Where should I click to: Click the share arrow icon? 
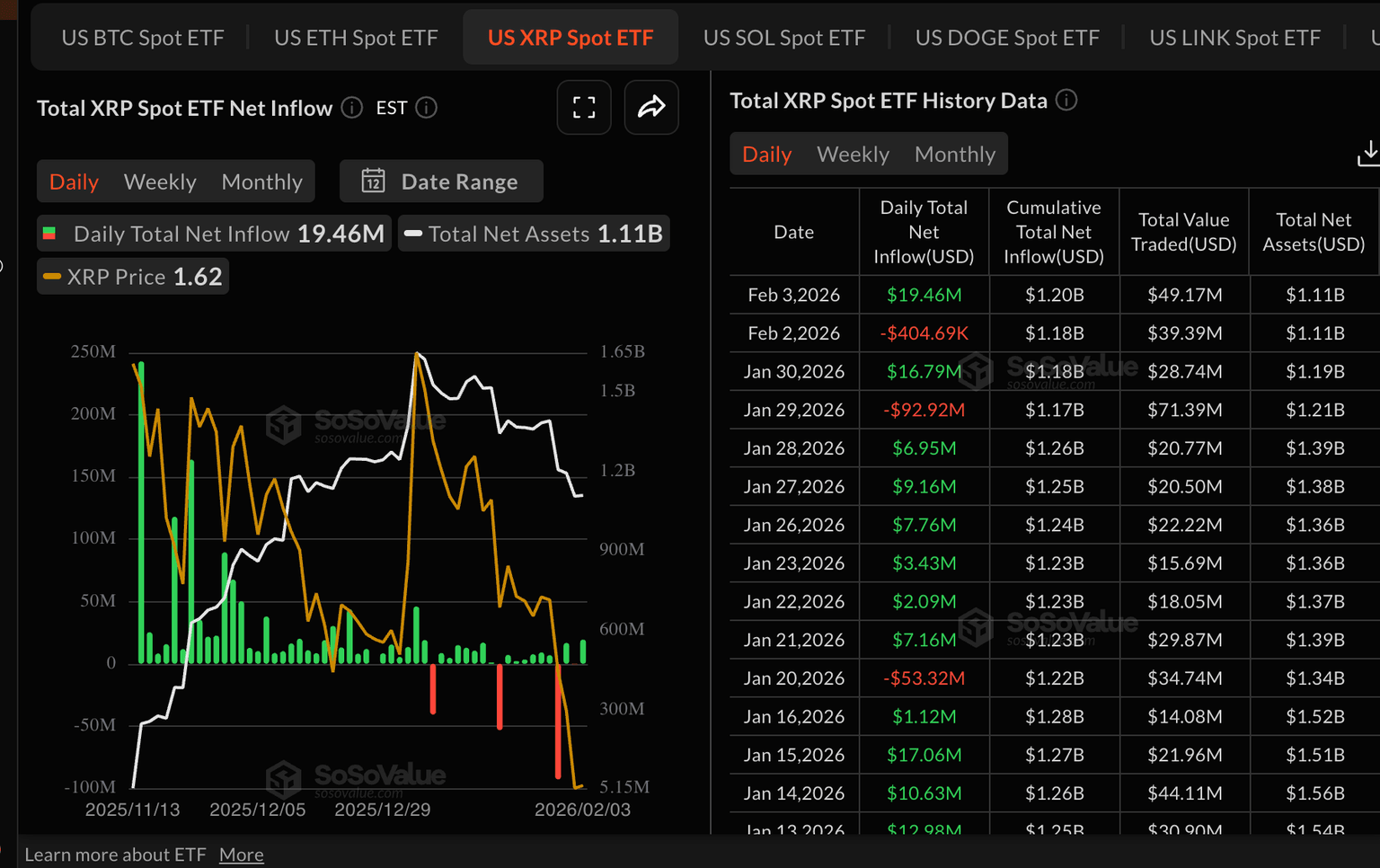tap(650, 108)
